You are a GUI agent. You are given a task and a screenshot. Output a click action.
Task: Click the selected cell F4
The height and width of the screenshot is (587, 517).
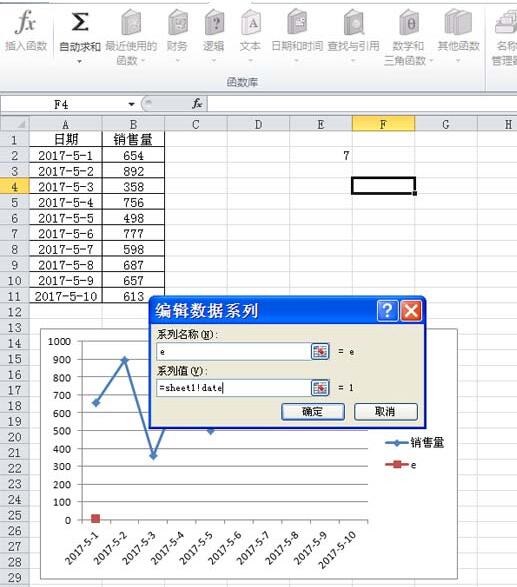[x=383, y=186]
